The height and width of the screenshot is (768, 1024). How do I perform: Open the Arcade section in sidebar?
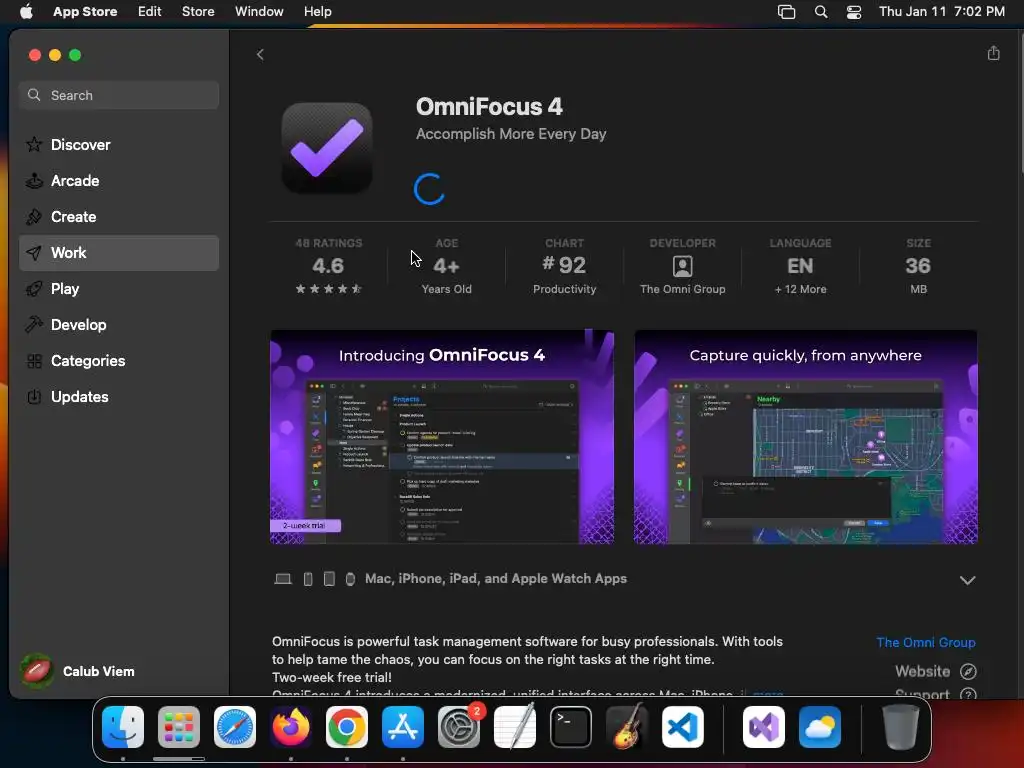click(x=119, y=180)
